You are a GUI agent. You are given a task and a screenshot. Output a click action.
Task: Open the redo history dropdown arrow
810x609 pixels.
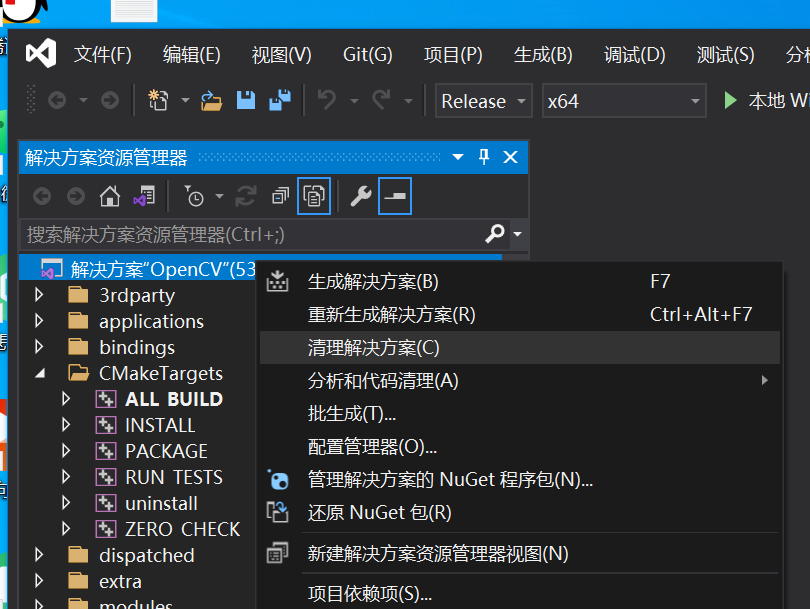coord(409,101)
